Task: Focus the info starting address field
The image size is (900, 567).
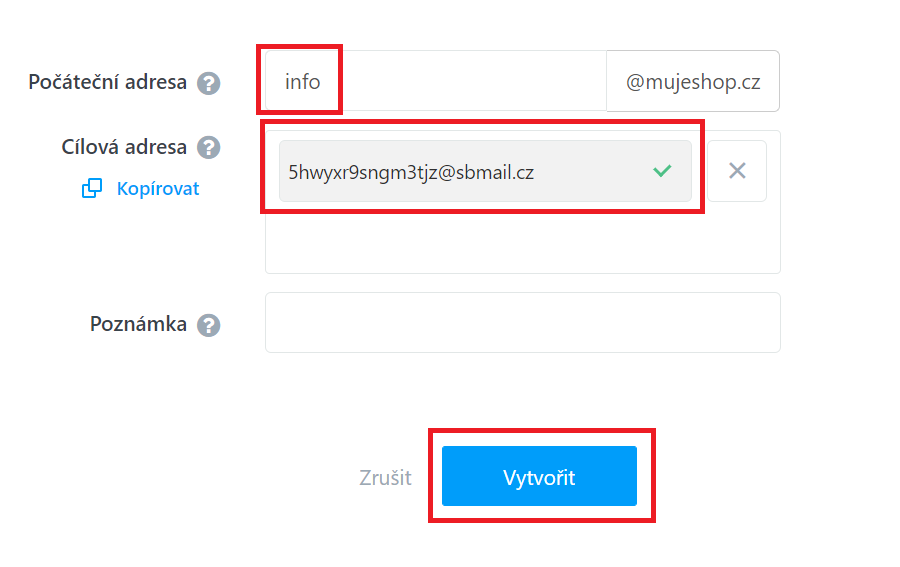Action: pyautogui.click(x=436, y=81)
